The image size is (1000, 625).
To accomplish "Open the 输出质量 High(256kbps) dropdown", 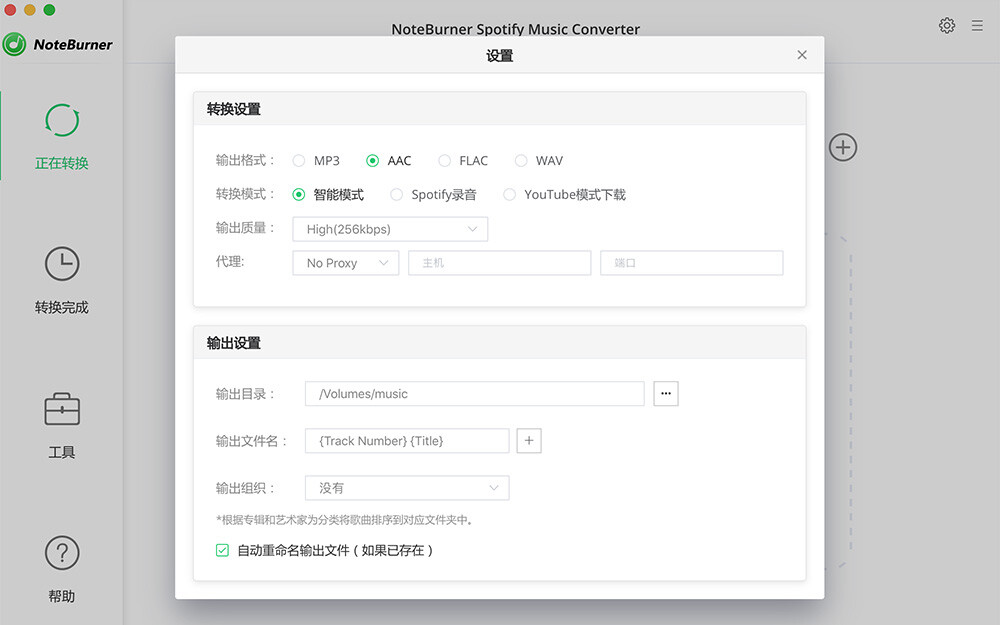I will click(390, 229).
